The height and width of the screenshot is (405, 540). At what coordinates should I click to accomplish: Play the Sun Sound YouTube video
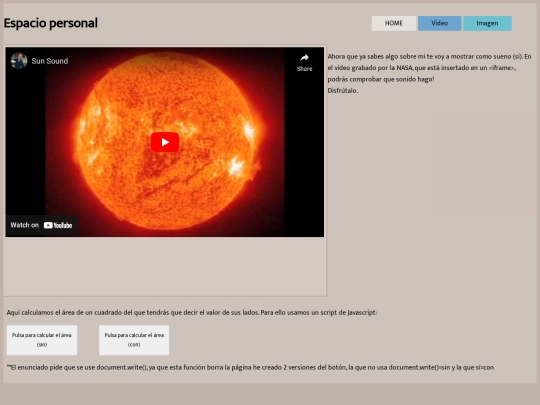165,142
